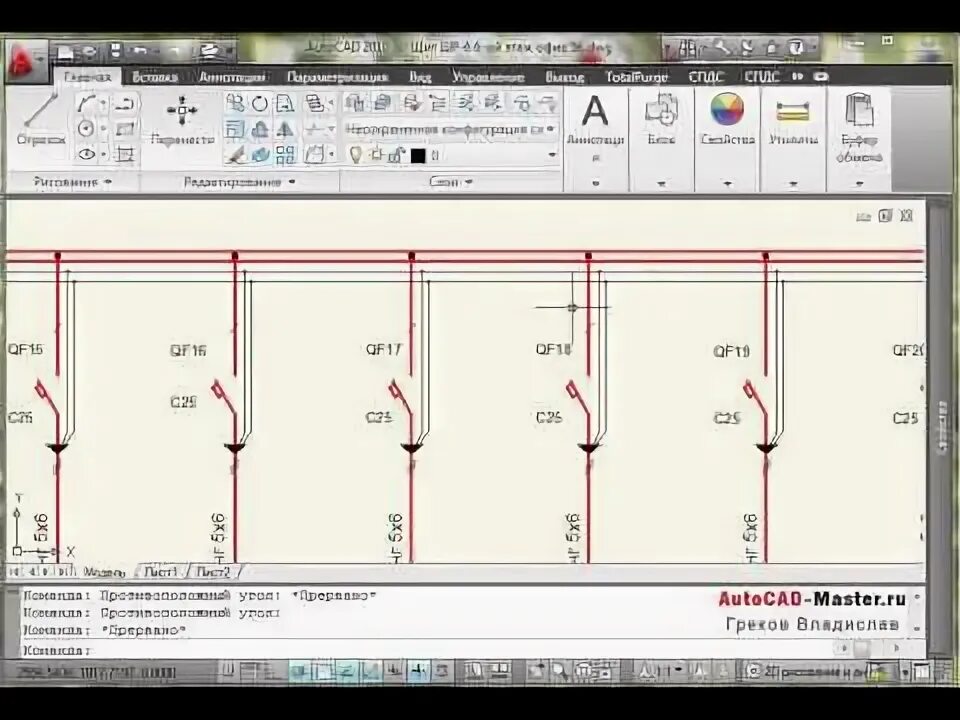Select the Отрезок line tool
This screenshot has height=720, width=960.
pos(40,119)
